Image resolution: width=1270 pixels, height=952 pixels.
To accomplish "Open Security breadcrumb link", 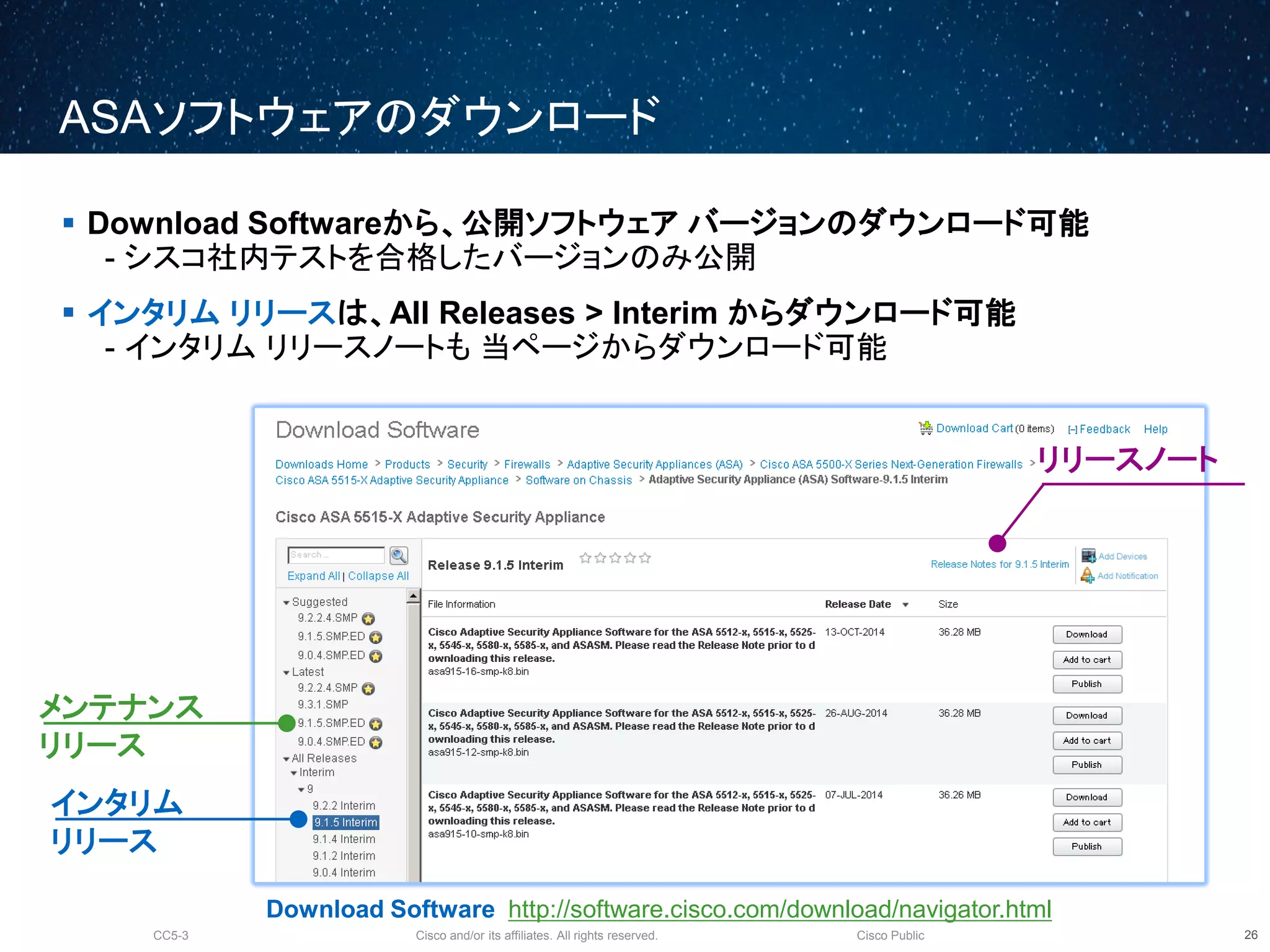I will tap(467, 464).
